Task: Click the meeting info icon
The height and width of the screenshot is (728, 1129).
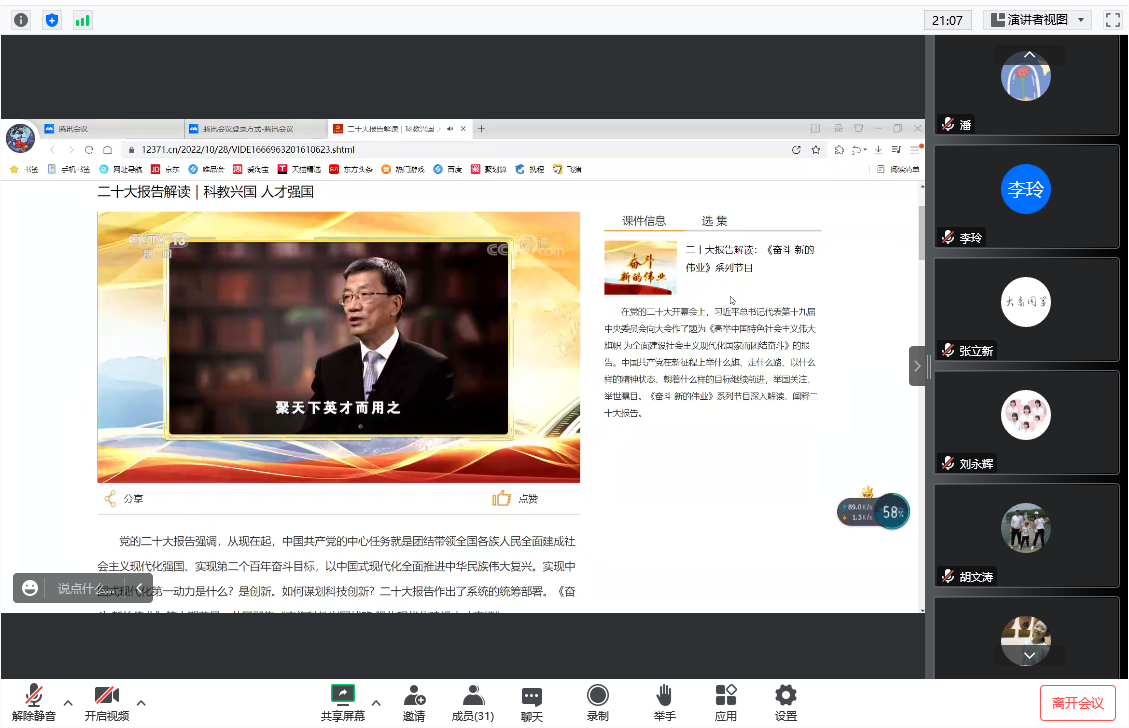Action: pos(21,19)
